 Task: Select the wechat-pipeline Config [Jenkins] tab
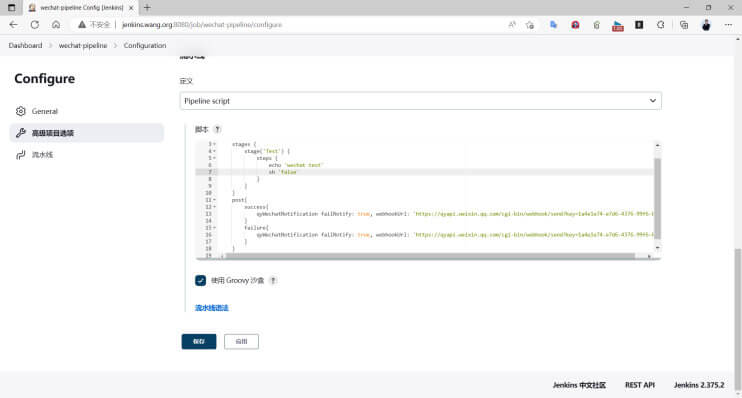click(x=81, y=8)
